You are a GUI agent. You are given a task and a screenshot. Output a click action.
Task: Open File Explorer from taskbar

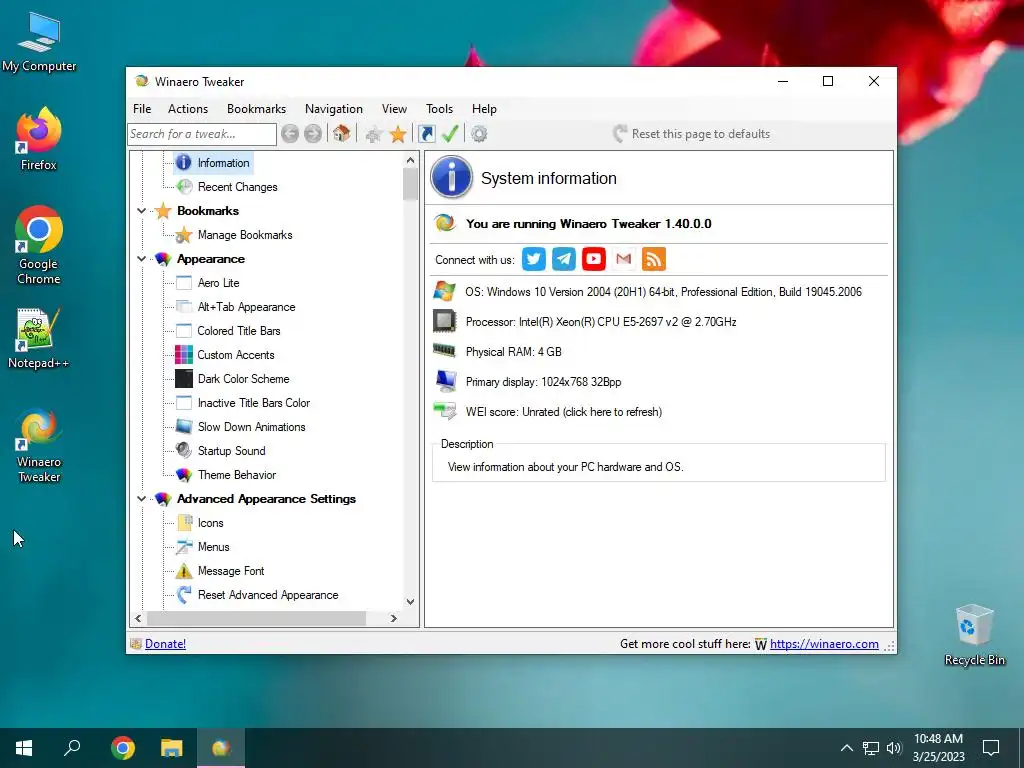click(x=172, y=748)
